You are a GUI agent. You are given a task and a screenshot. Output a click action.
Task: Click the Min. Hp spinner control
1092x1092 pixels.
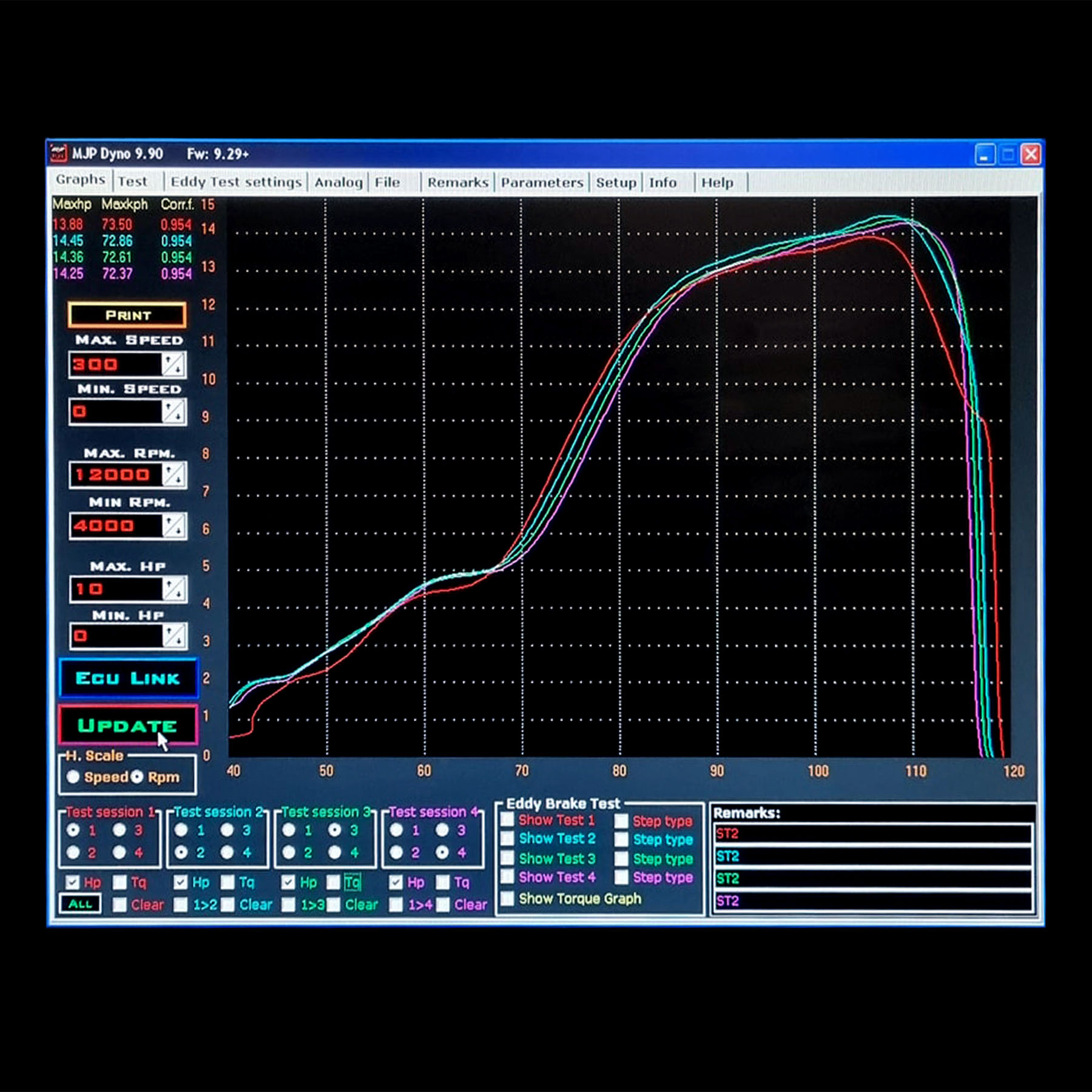coord(174,636)
